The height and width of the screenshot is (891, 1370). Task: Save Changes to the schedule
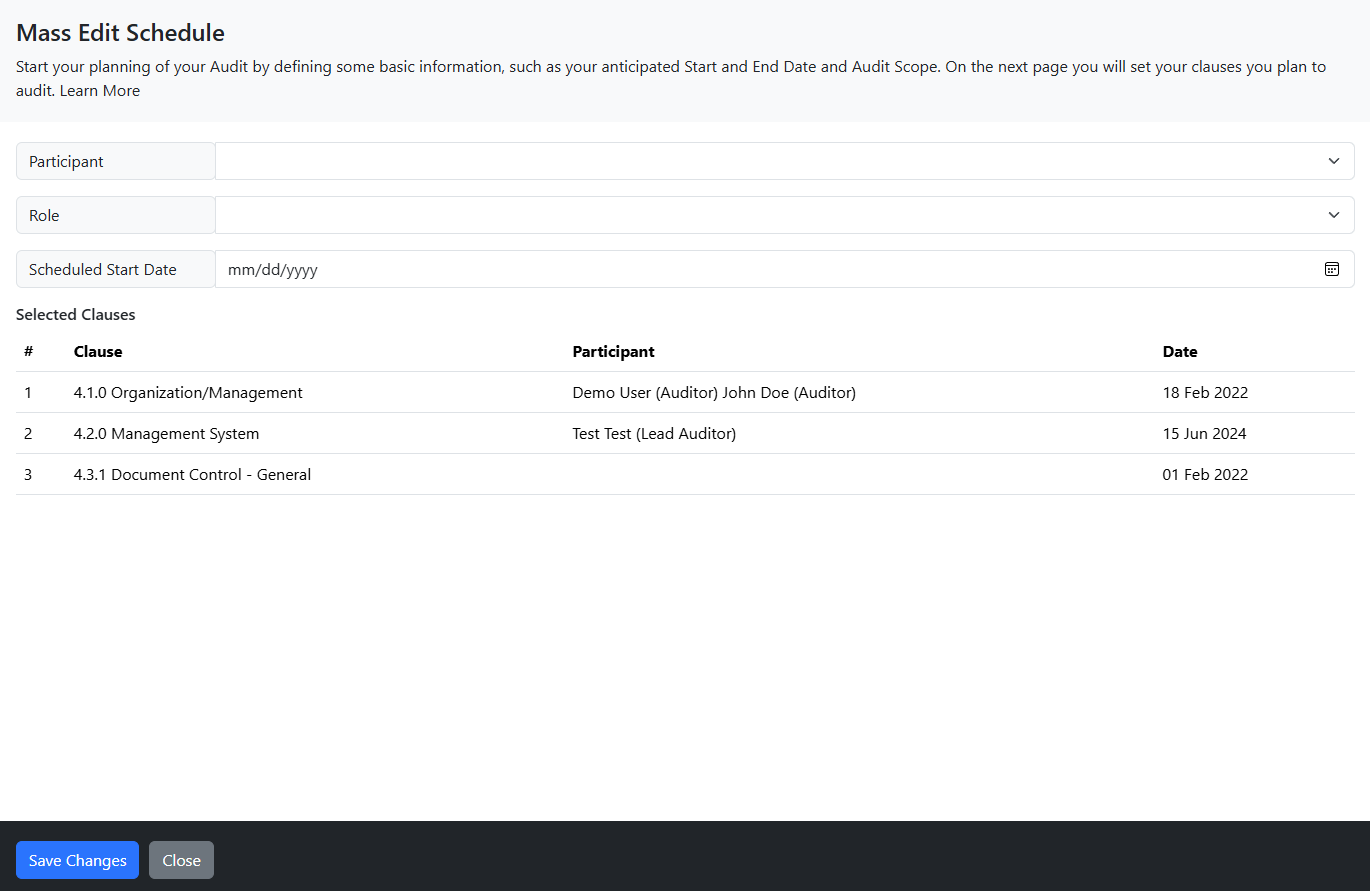(77, 860)
